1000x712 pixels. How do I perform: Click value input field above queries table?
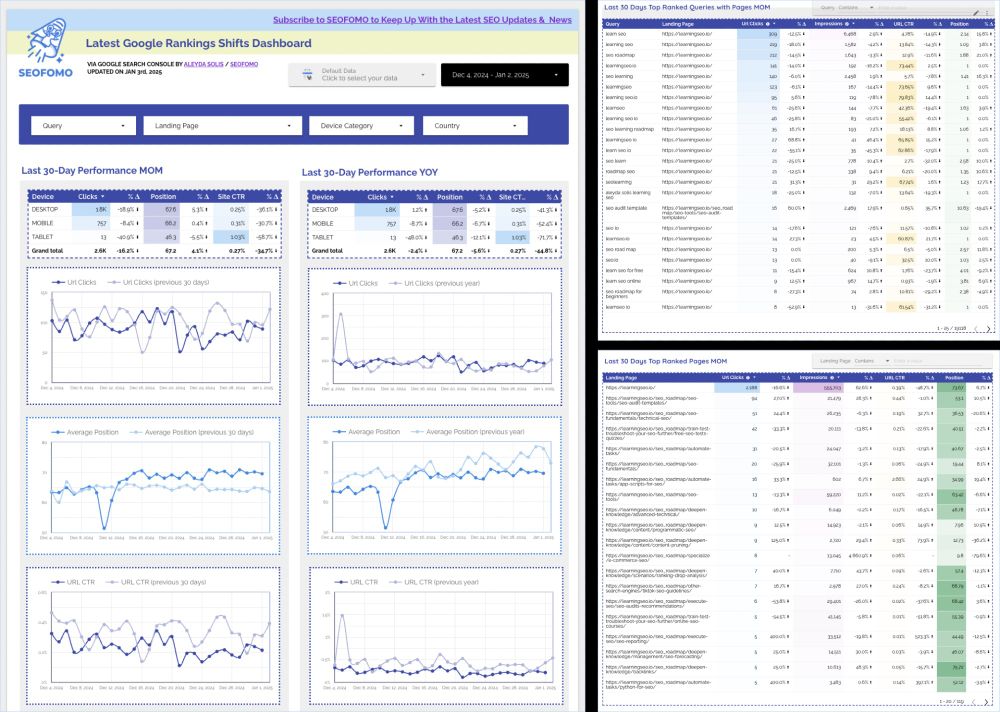(x=925, y=8)
